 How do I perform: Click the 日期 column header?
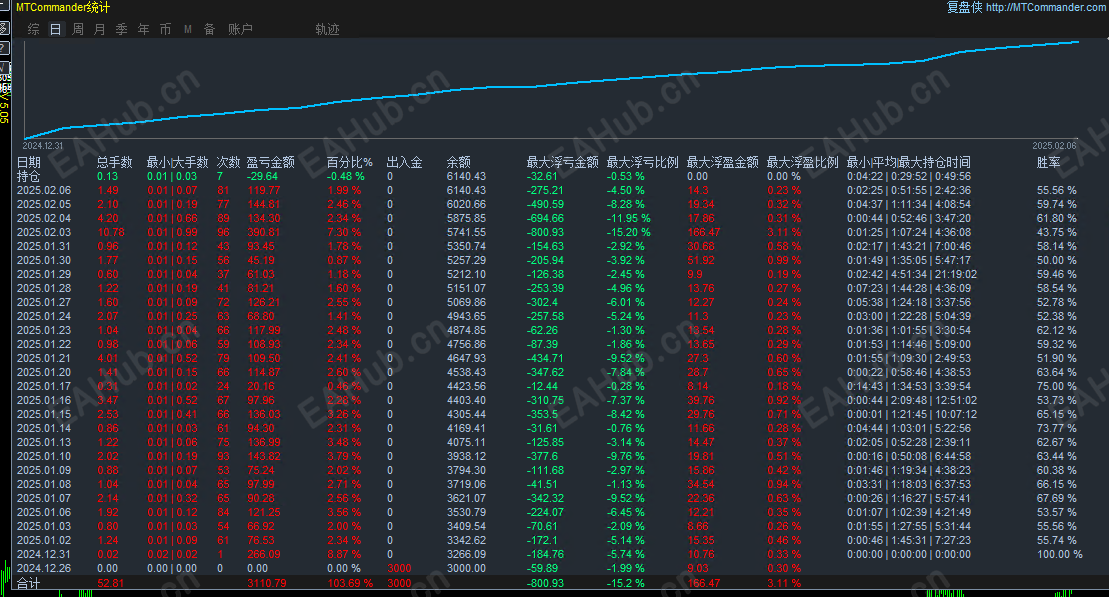point(29,162)
